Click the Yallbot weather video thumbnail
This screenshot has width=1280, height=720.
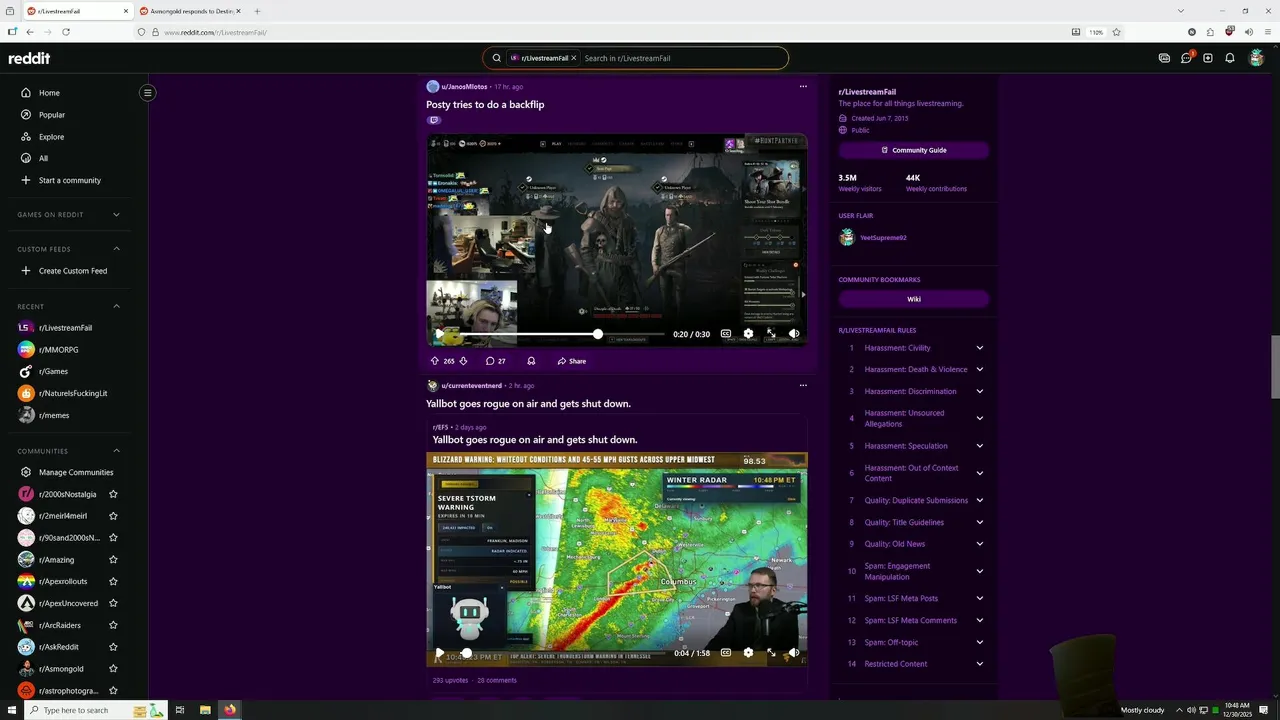[x=617, y=560]
